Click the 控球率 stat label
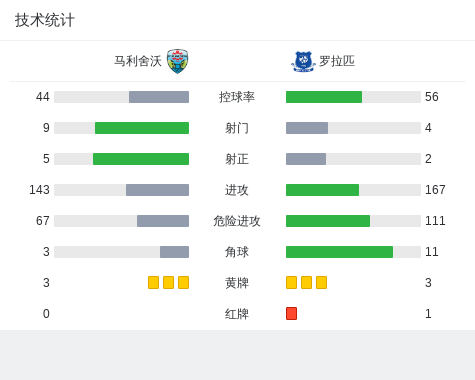 tap(237, 97)
